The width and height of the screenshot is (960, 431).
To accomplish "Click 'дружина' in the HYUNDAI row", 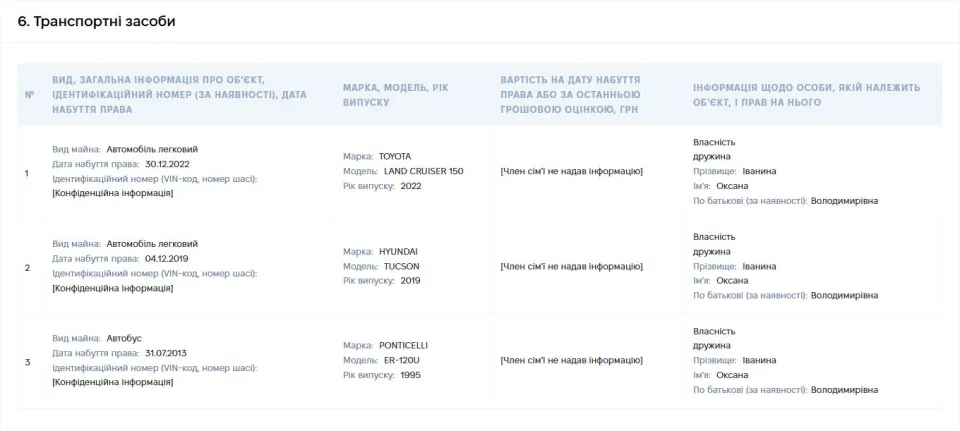I will (711, 252).
